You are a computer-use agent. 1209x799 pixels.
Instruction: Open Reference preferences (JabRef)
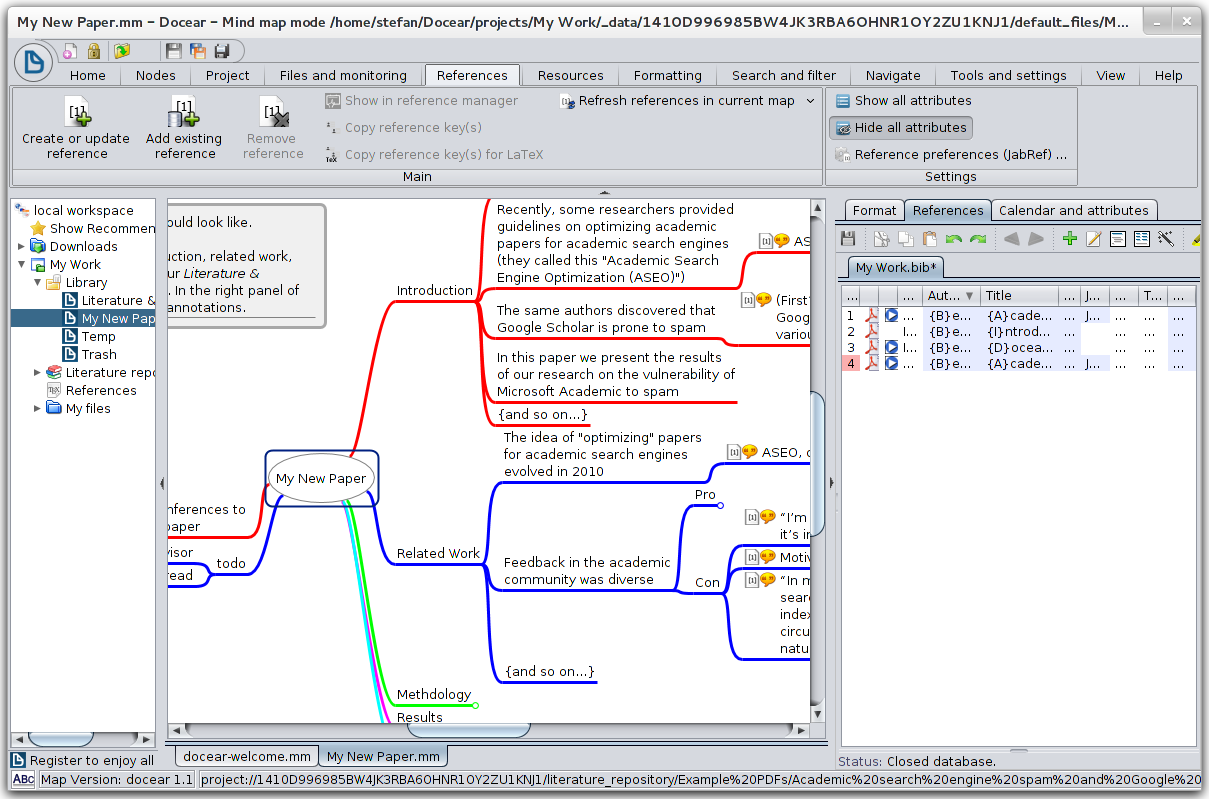tap(951, 154)
